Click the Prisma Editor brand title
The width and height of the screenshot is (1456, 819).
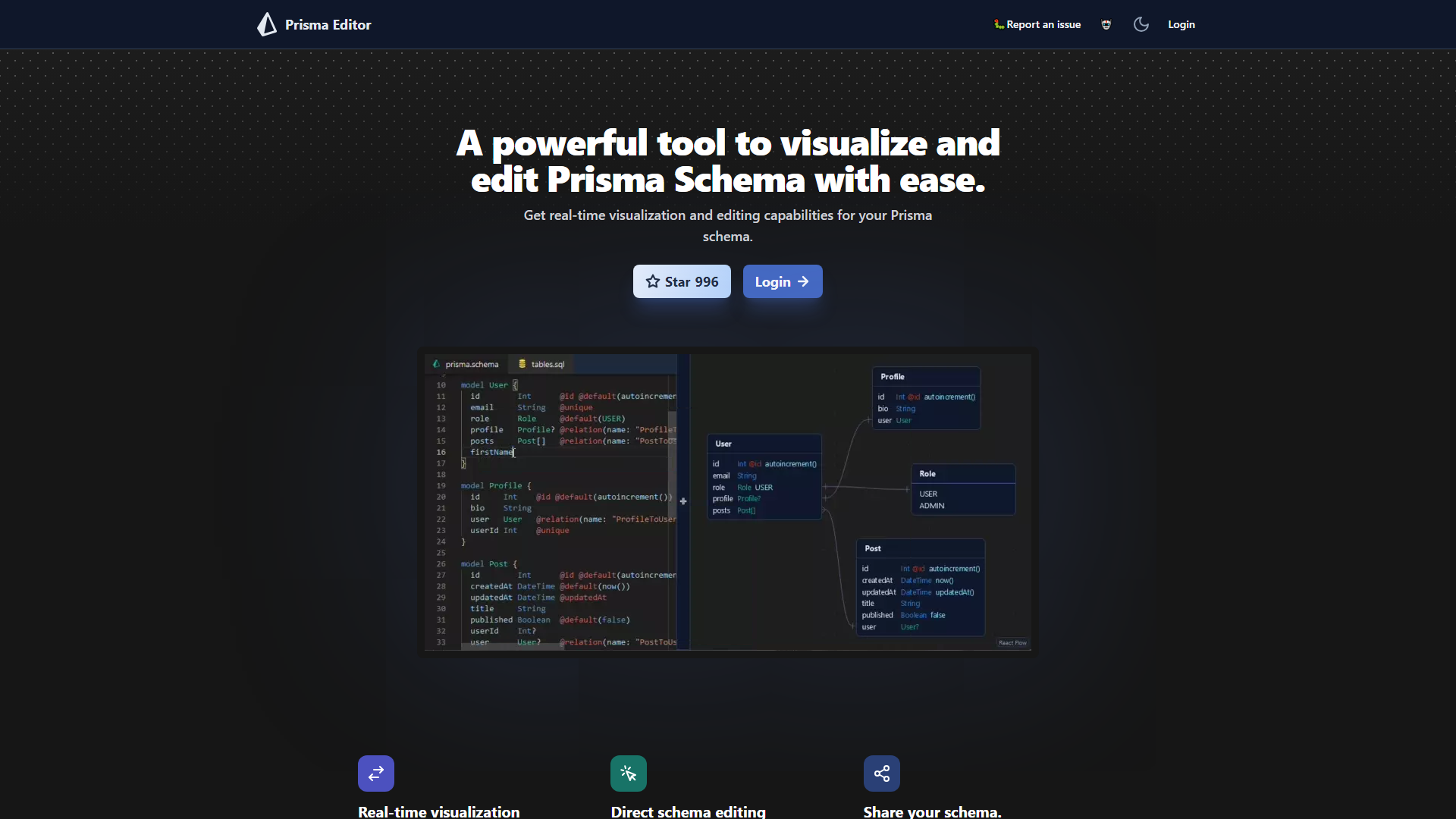(328, 24)
